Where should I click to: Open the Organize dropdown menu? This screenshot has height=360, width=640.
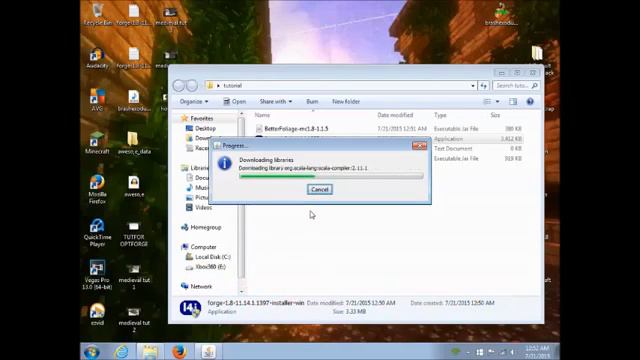194,102
